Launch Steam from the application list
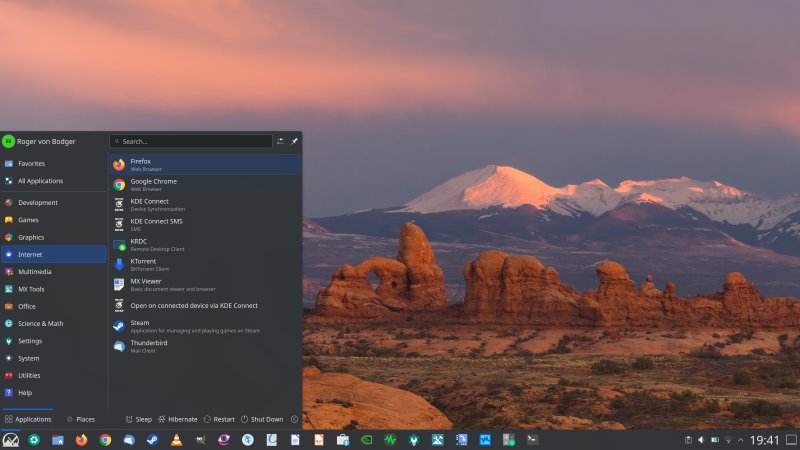The height and width of the screenshot is (450, 800). pos(139,326)
